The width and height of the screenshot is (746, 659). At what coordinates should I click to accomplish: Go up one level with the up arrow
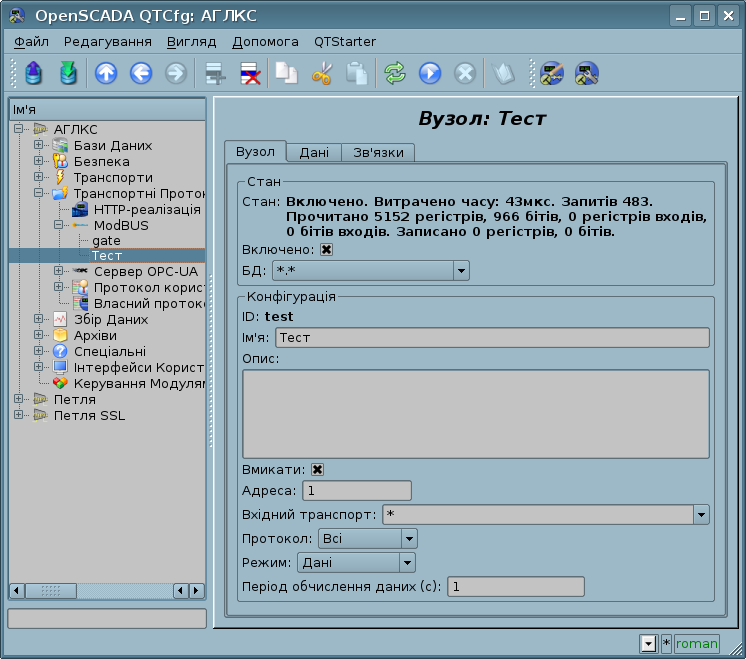(106, 73)
